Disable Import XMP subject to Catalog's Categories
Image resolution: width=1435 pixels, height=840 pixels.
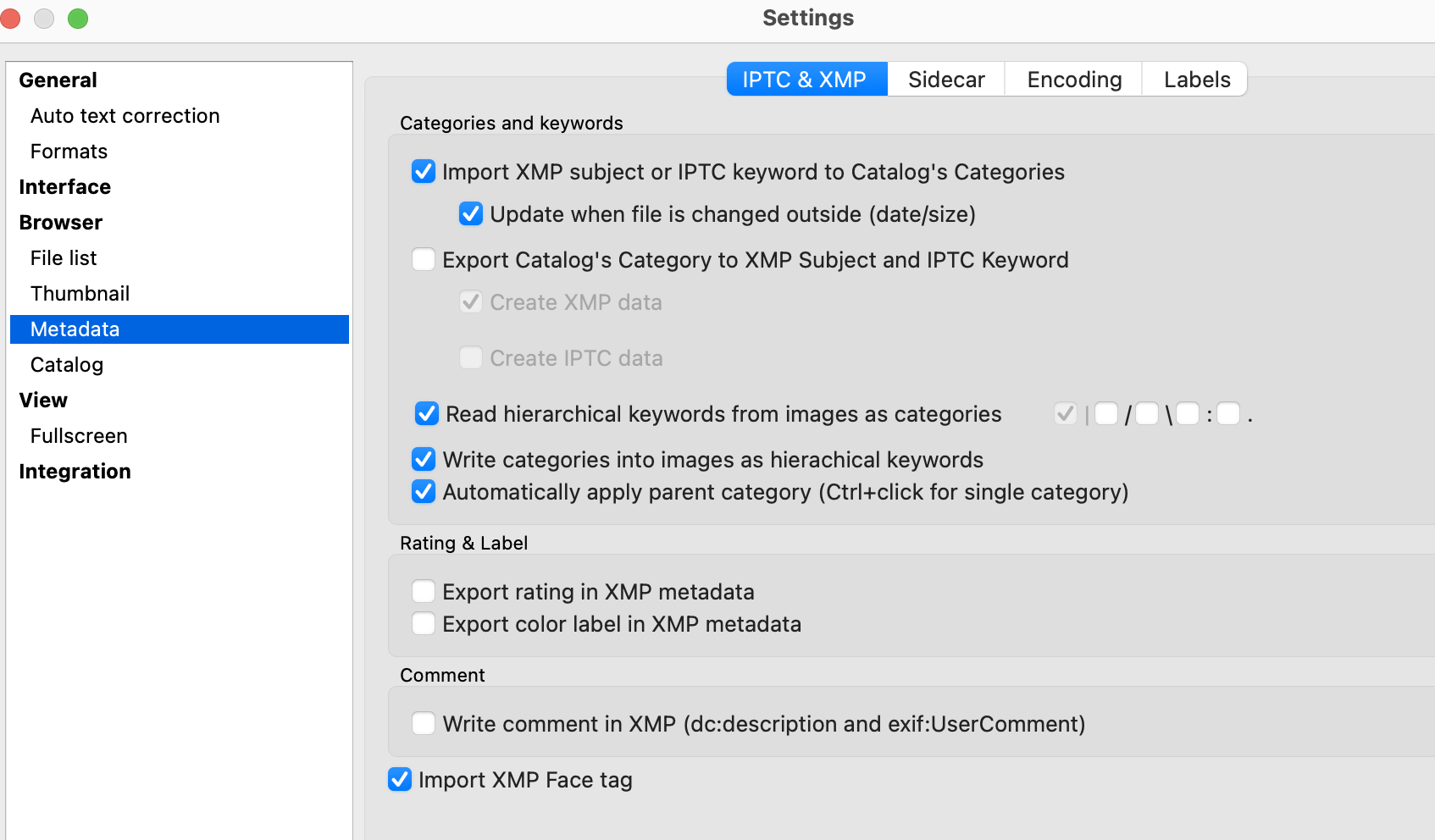click(x=424, y=172)
